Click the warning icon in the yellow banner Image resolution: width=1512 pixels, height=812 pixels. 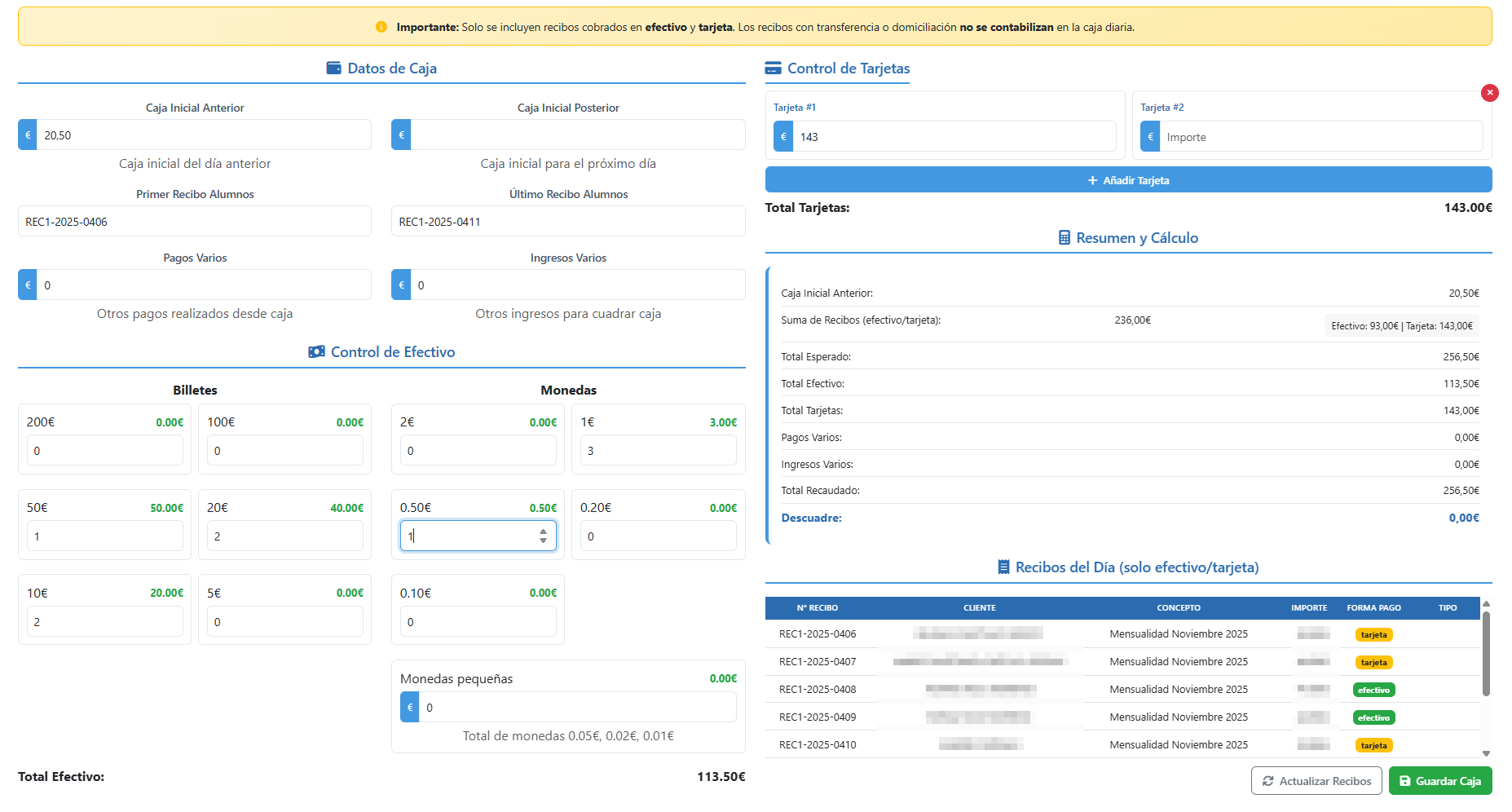click(x=381, y=27)
